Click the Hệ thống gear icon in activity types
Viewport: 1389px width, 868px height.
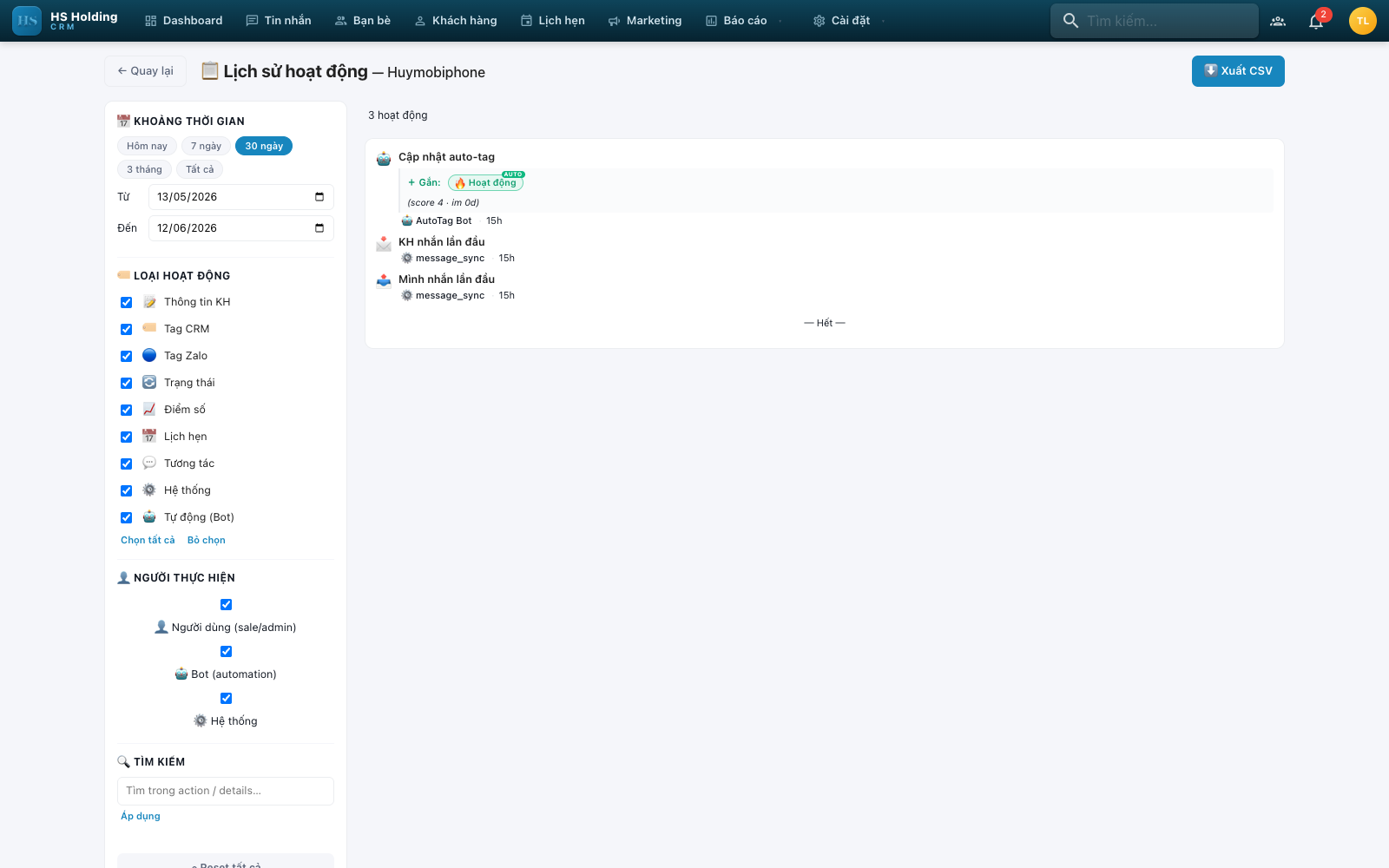click(x=149, y=490)
